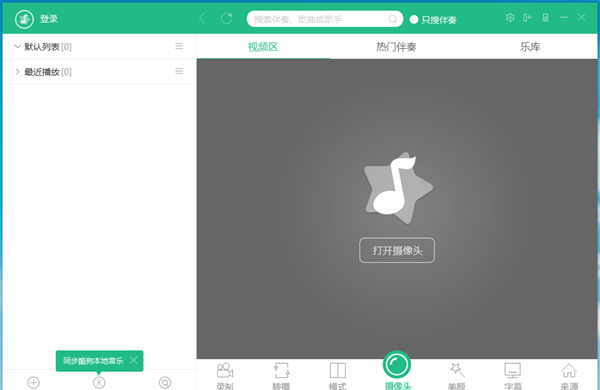Click the 字幕 subtitles icon

click(513, 370)
